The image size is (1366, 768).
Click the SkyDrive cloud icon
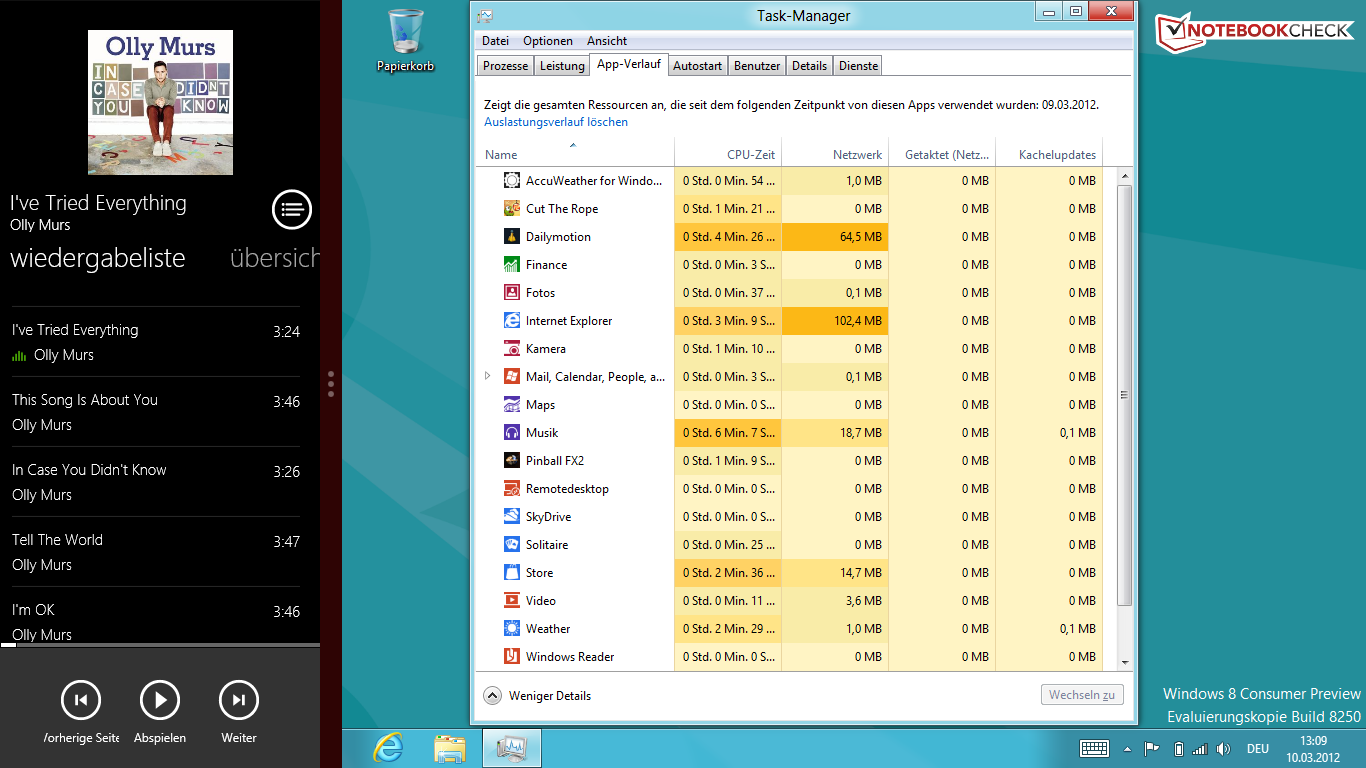511,517
